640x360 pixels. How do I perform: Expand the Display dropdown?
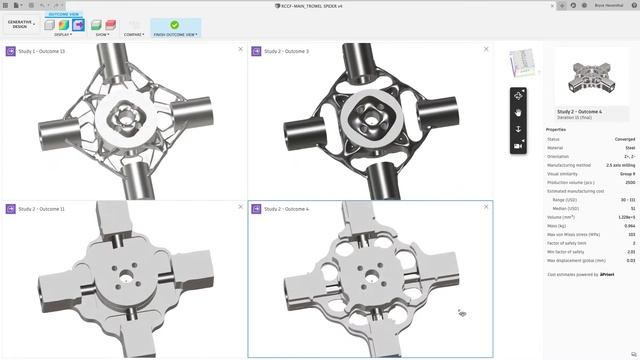tap(63, 35)
